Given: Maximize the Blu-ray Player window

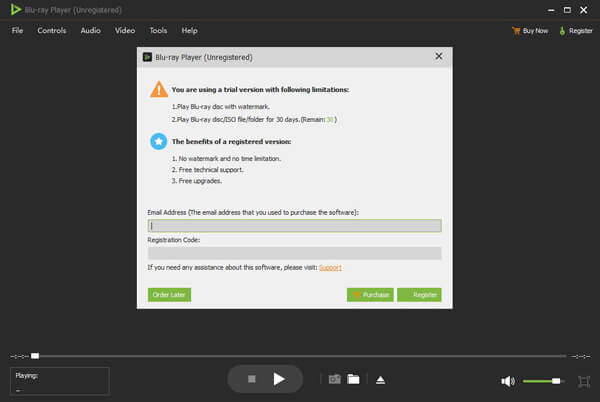Looking at the screenshot, I should (x=567, y=10).
